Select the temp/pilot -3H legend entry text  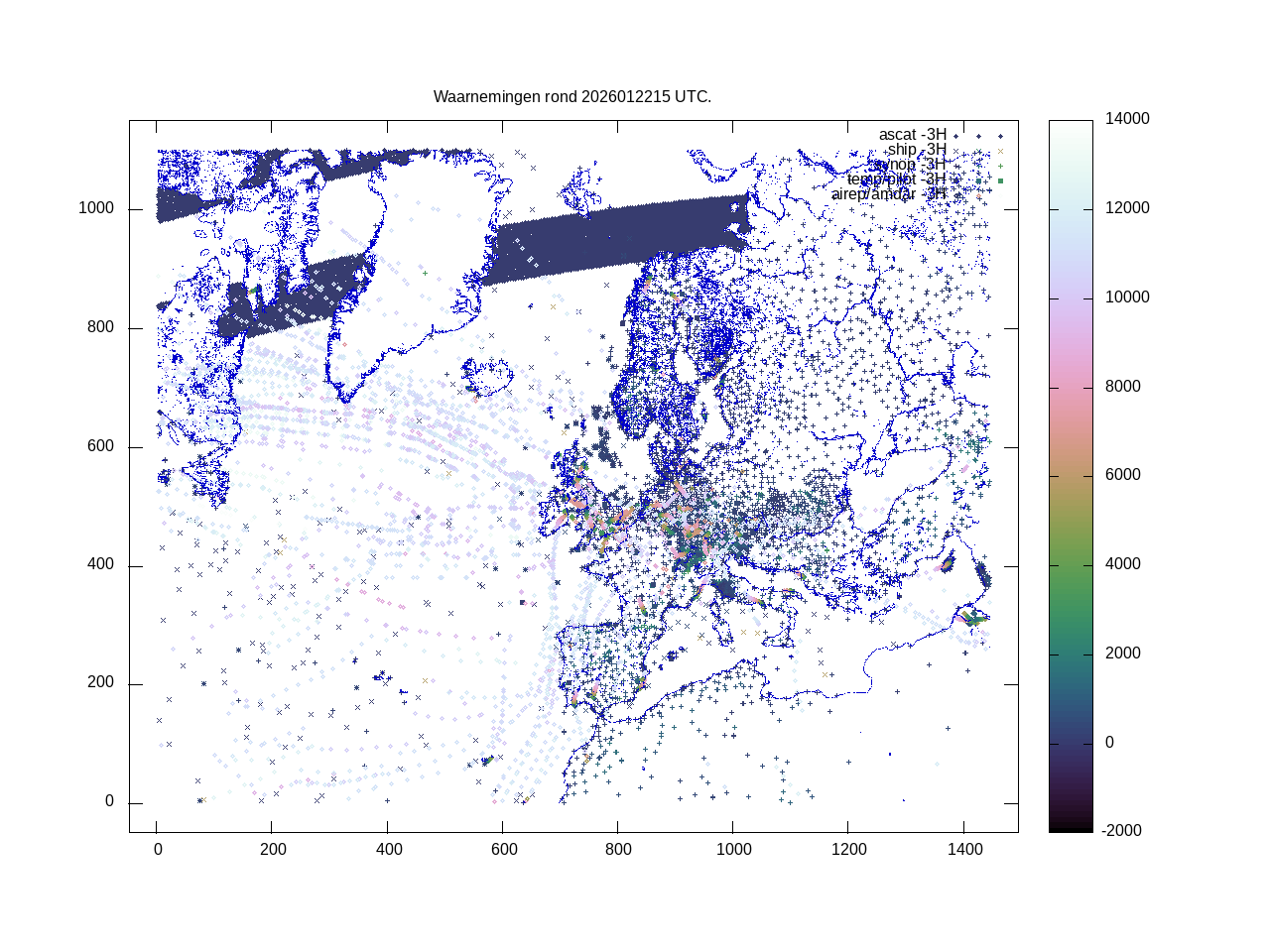(896, 179)
